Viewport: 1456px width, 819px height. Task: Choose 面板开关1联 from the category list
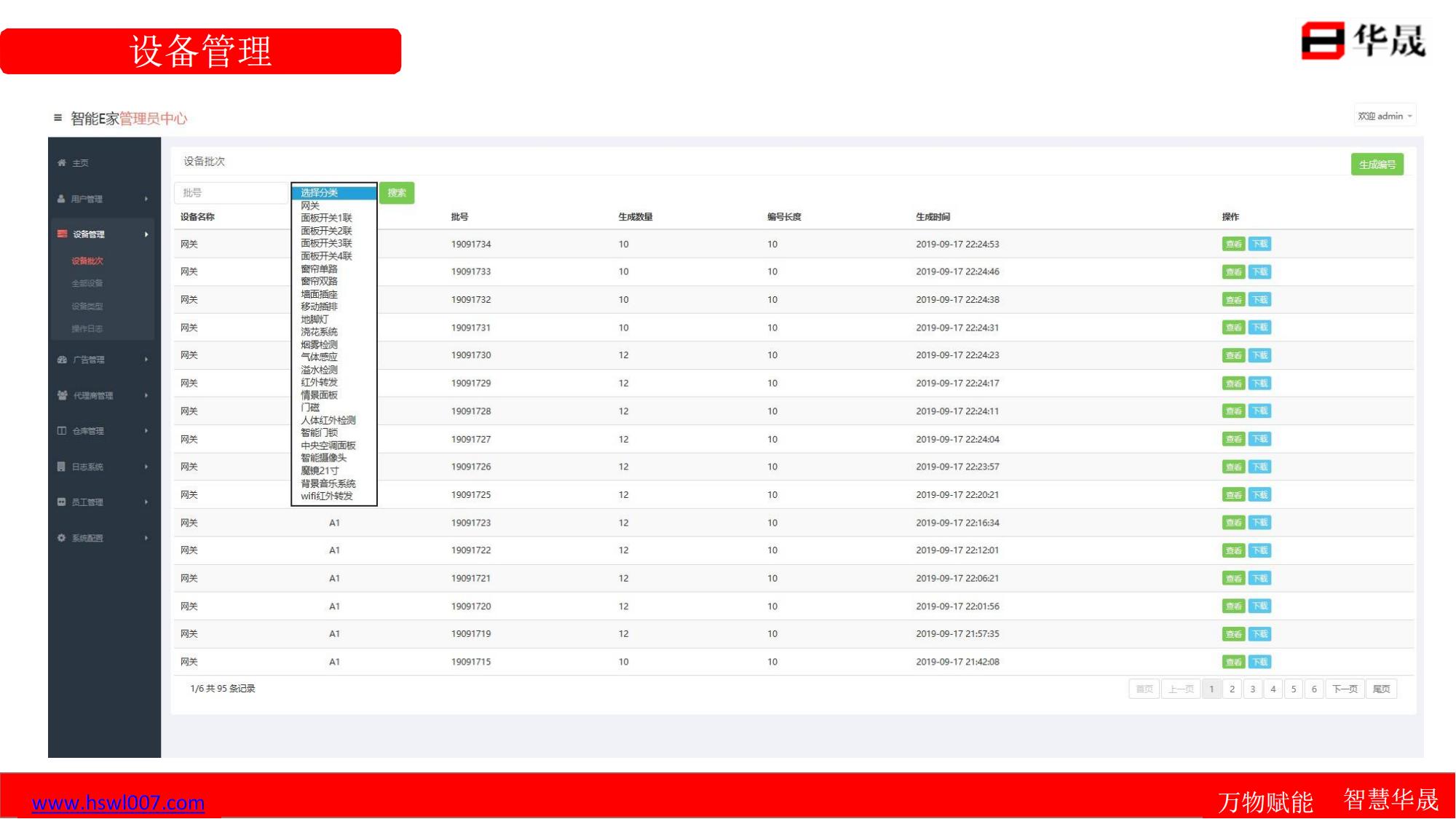coord(326,218)
